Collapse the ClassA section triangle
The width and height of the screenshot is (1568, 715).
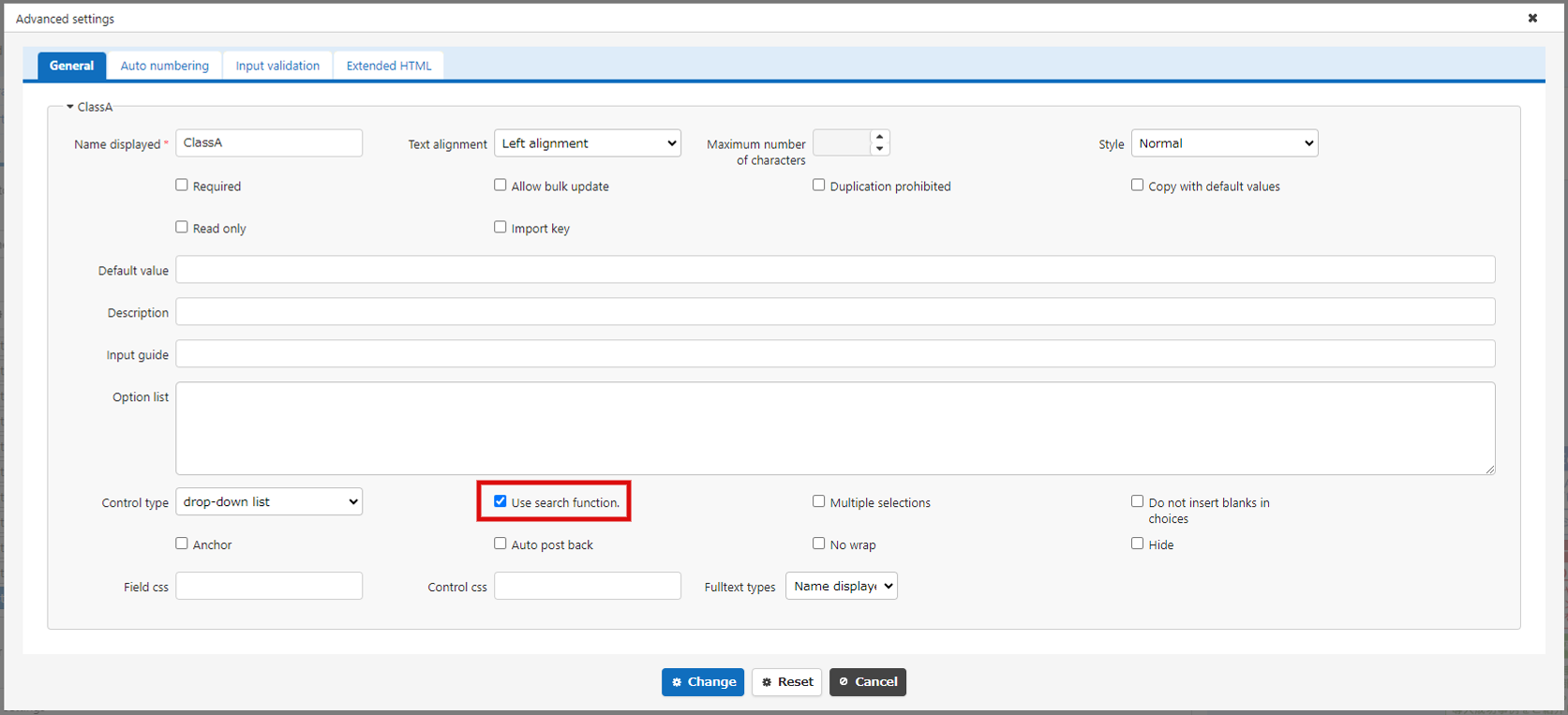tap(70, 107)
